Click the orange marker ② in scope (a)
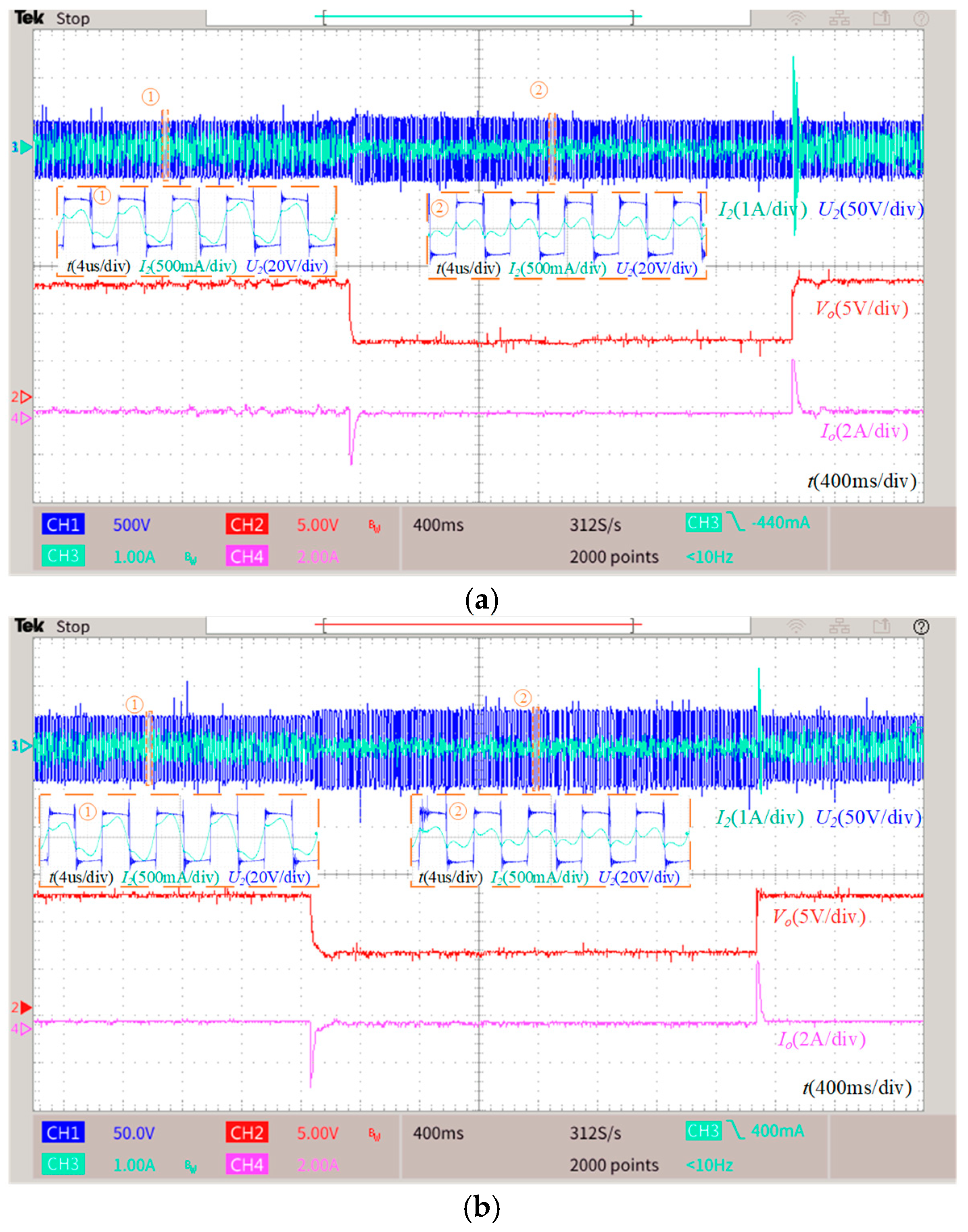This screenshot has width=968, height=1232. [x=538, y=90]
